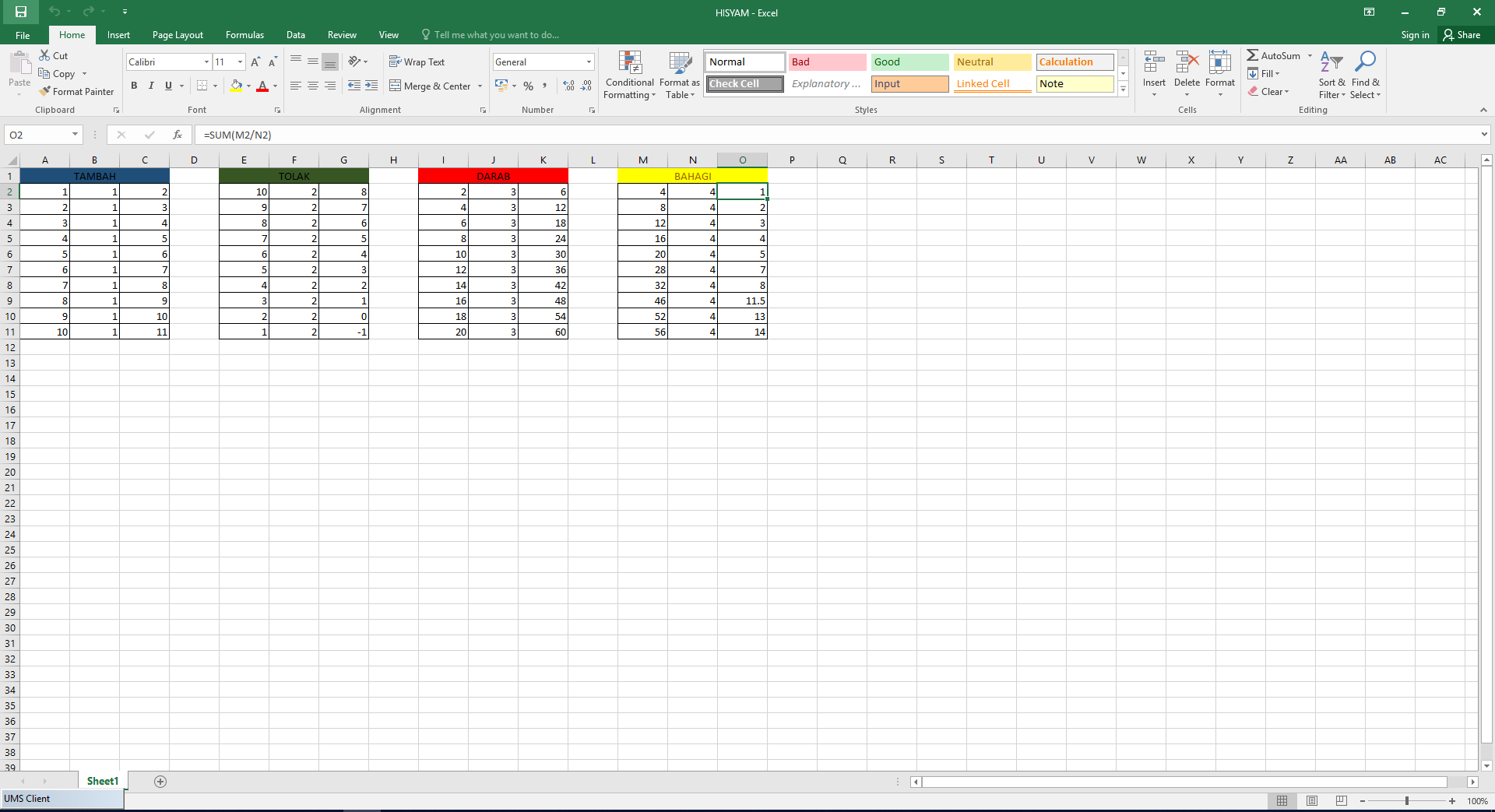The image size is (1495, 812).
Task: Apply the Check Cell style
Action: [744, 83]
